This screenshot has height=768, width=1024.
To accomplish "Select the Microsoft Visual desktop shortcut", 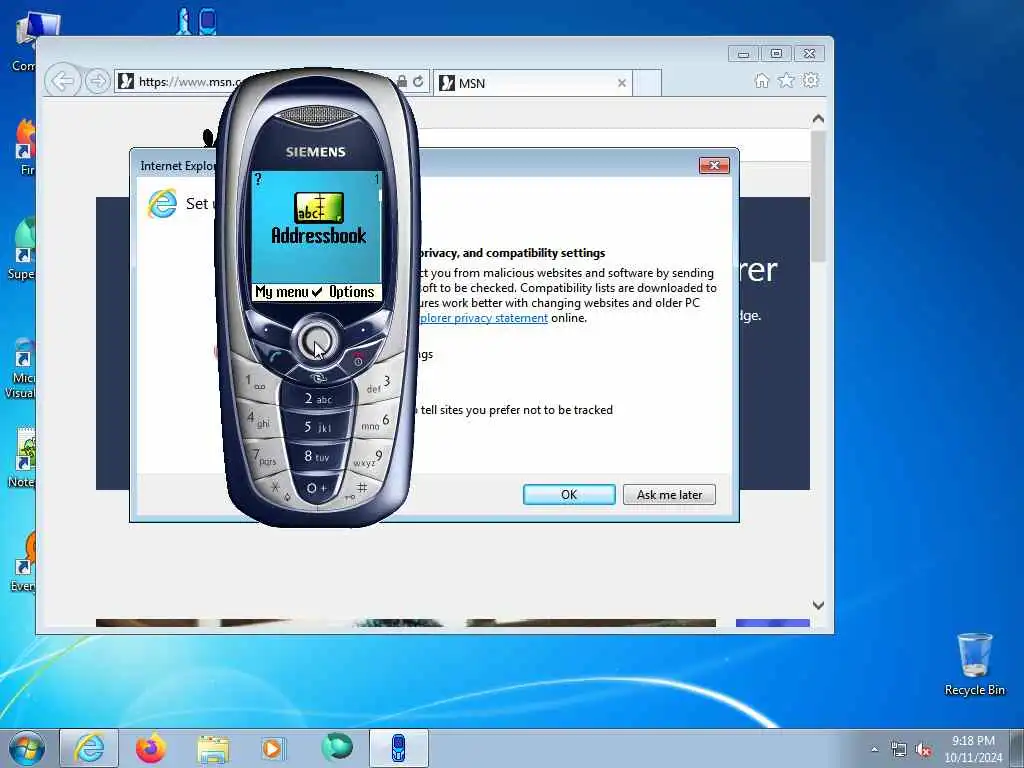I will tap(22, 368).
